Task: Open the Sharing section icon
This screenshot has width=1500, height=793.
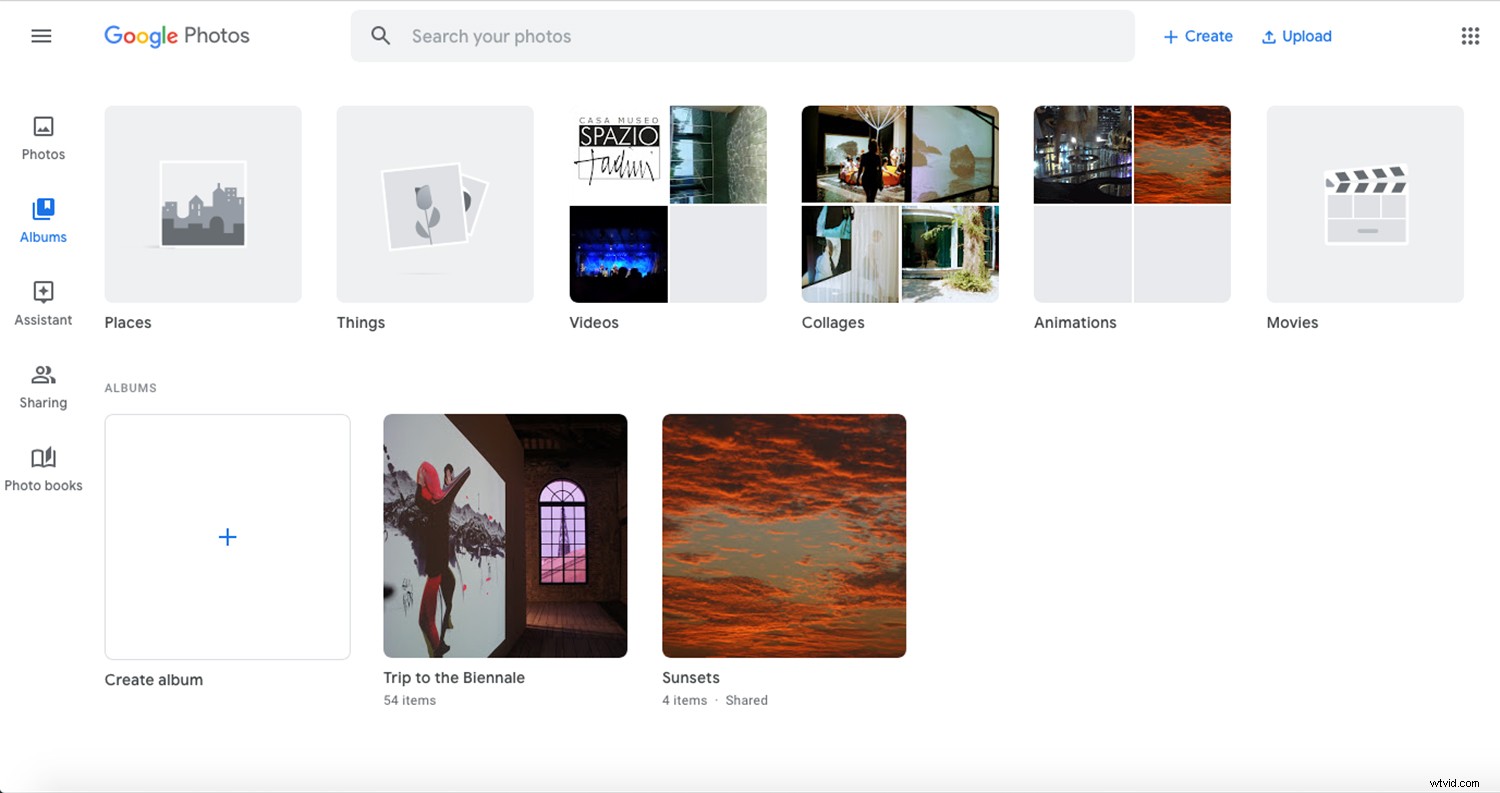Action: click(x=43, y=376)
